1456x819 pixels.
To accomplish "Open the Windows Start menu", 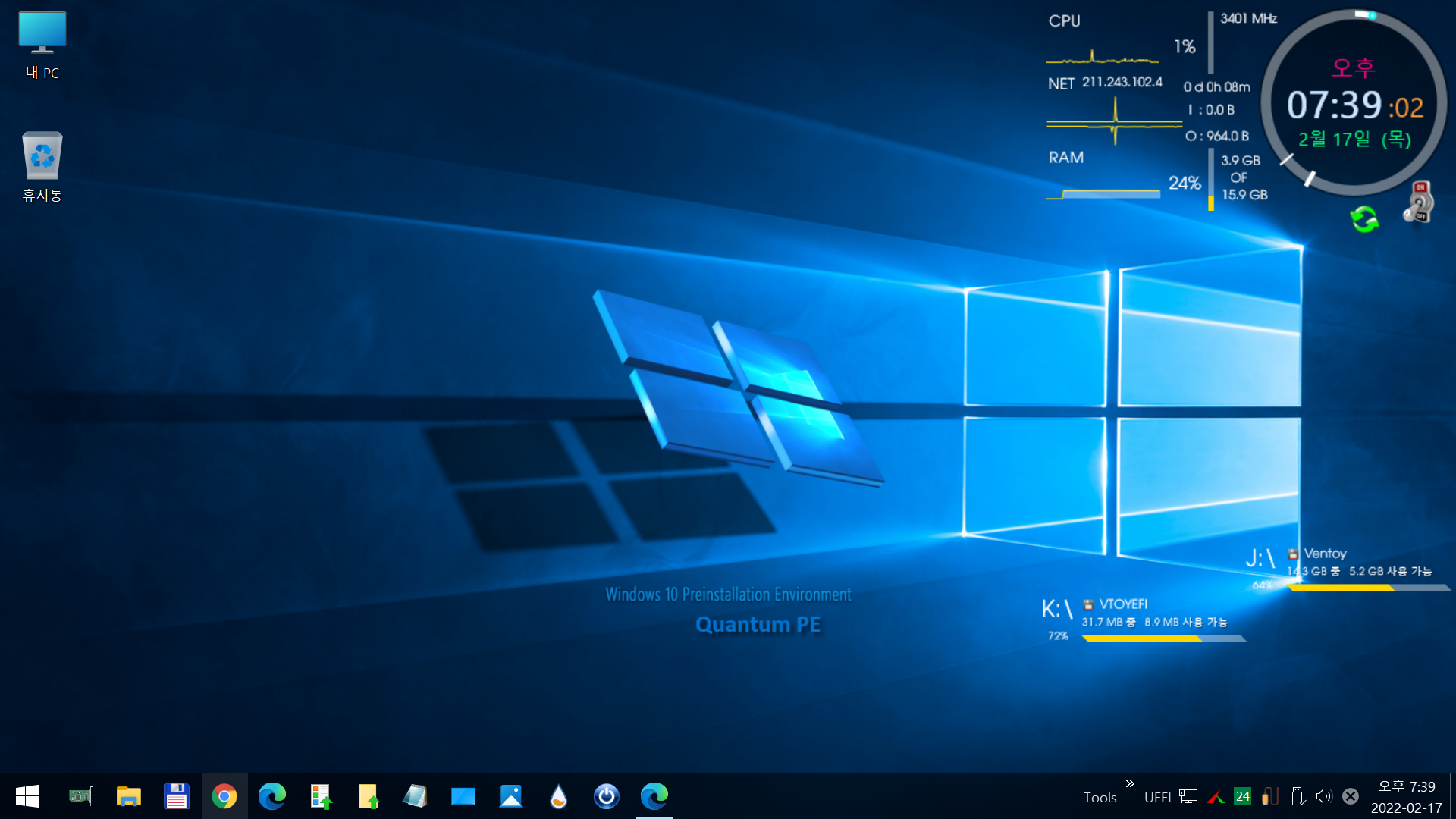I will click(x=27, y=796).
